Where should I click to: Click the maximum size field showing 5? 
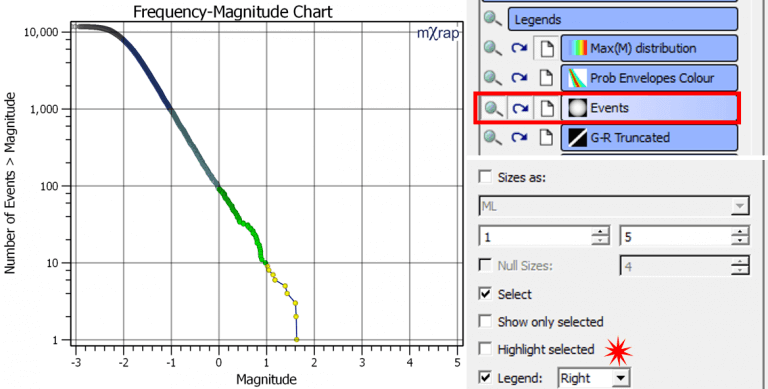(x=676, y=237)
